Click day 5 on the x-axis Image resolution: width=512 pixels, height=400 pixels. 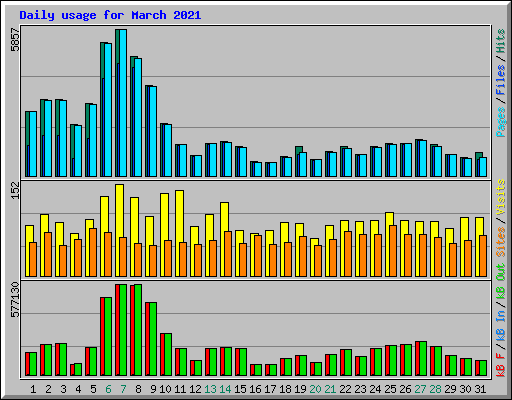point(93,389)
